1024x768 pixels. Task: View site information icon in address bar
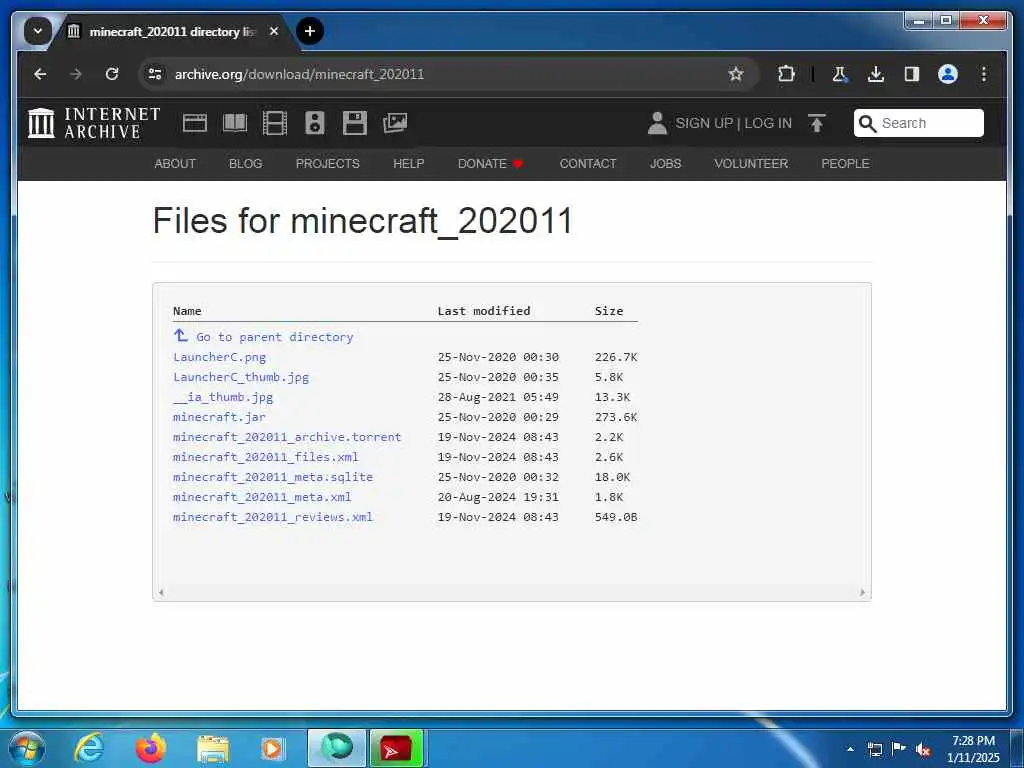click(x=155, y=74)
